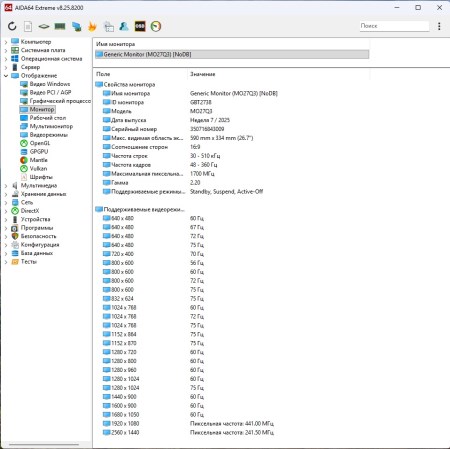Screen dimensions: 450x449
Task: Select the 720 x 400 video mode row
Action: 231,254
